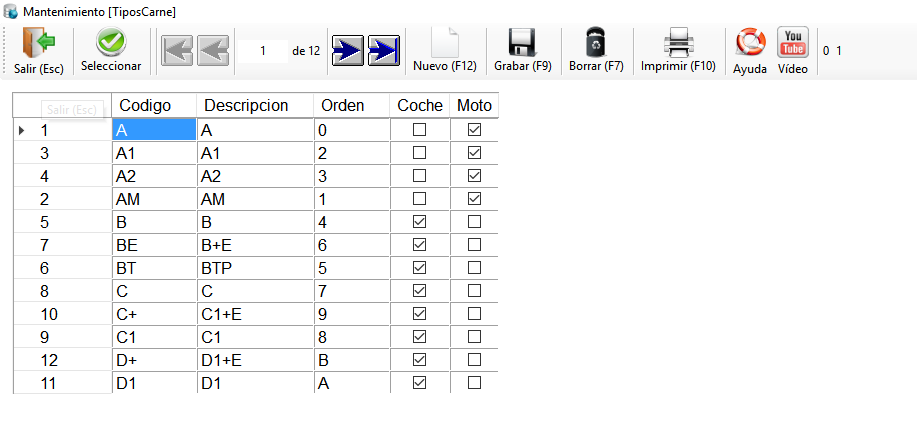917x421 pixels.
Task: Toggle Moto checkbox for row D+
Action: [x=474, y=359]
